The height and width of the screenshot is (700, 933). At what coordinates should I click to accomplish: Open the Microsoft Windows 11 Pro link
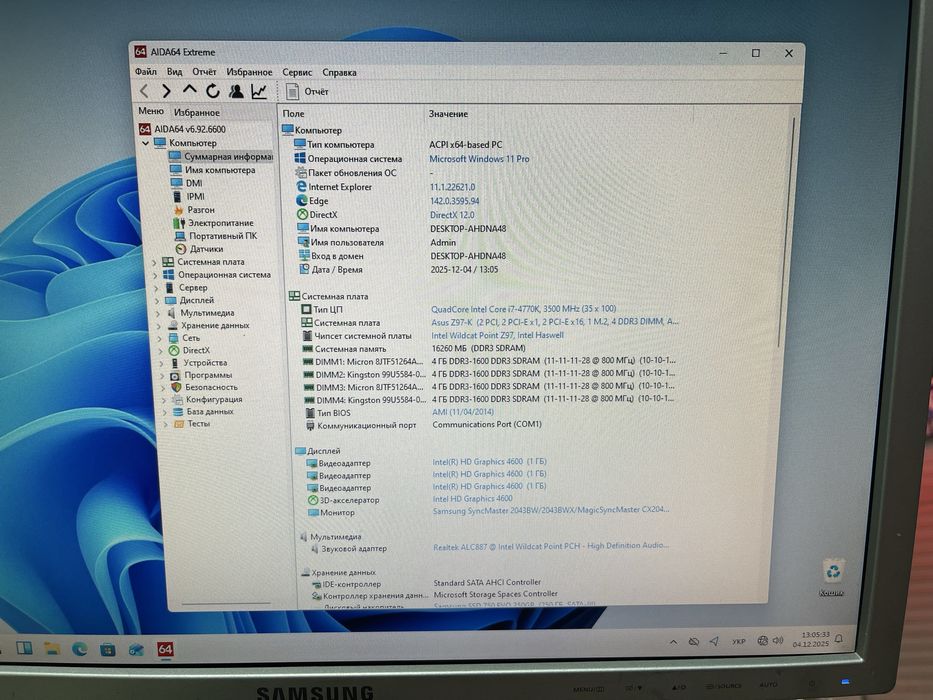(x=479, y=159)
